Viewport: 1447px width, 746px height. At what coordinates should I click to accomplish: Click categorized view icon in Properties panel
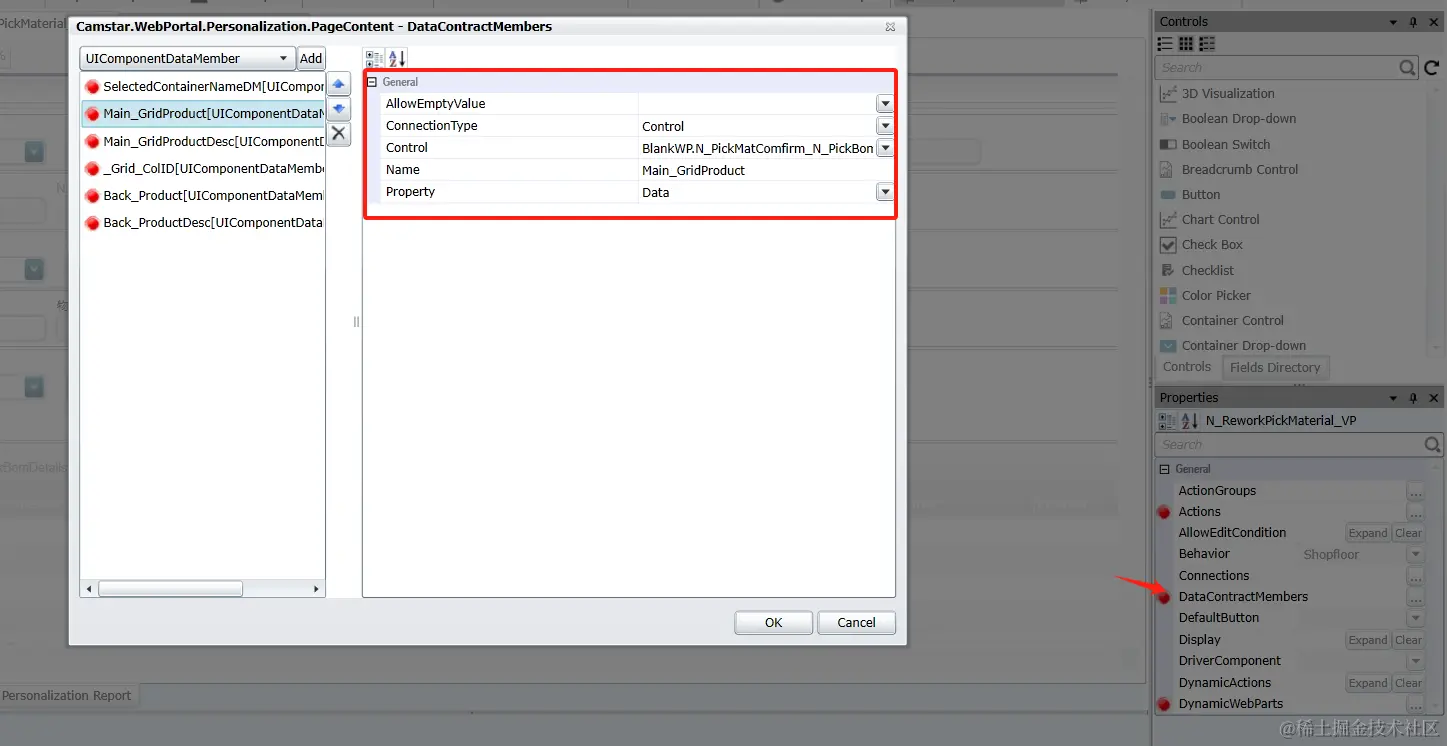pos(1167,421)
